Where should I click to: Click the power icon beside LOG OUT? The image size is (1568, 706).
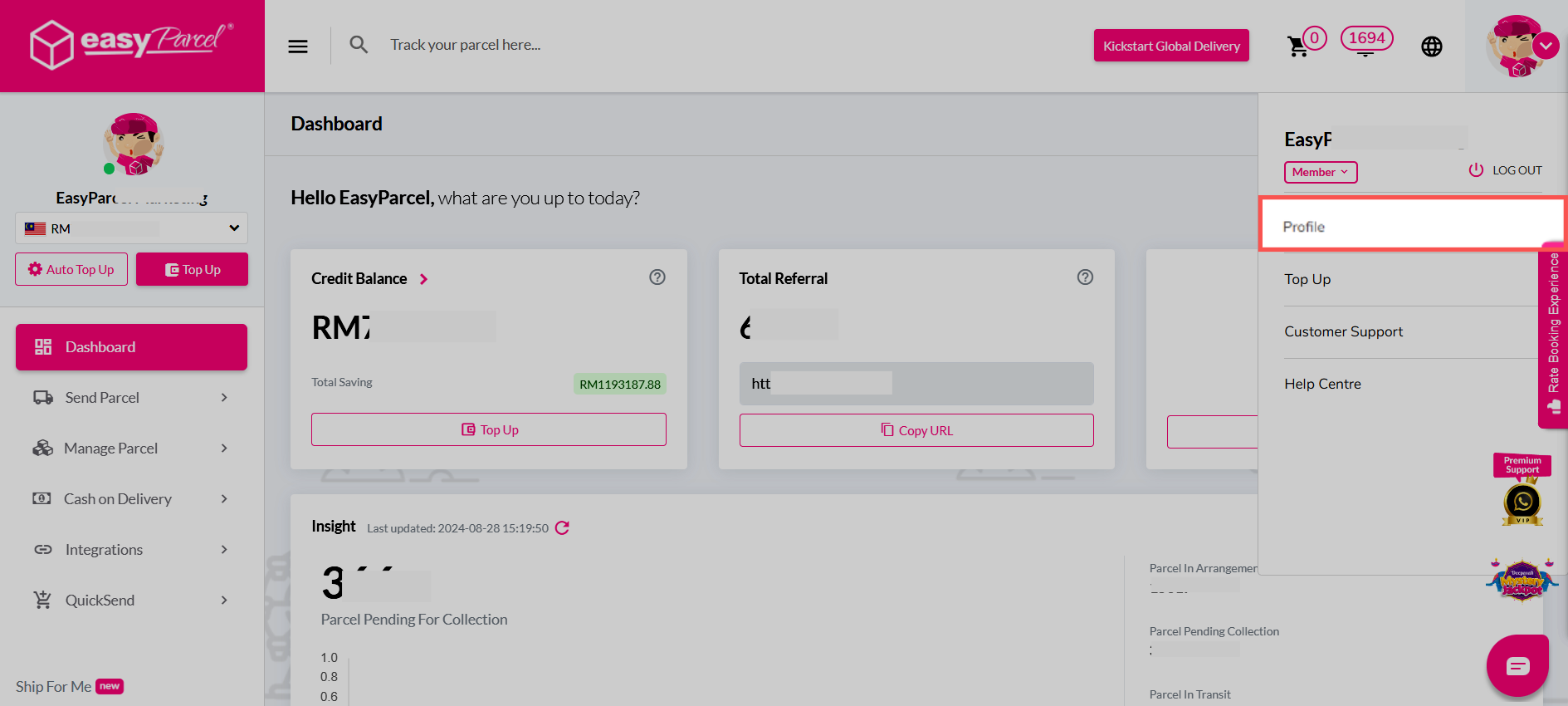point(1476,170)
